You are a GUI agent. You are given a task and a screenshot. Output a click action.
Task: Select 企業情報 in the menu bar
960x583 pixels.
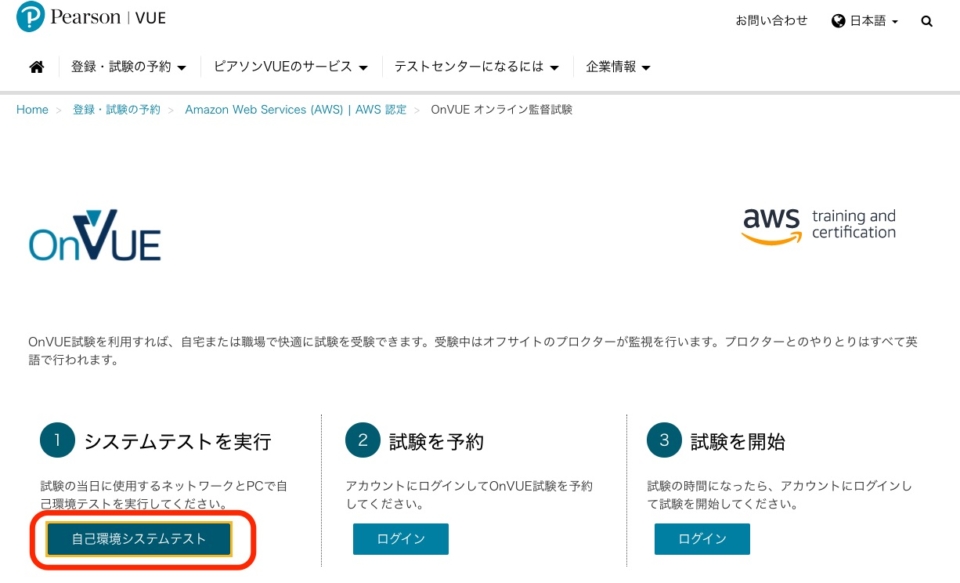point(608,66)
